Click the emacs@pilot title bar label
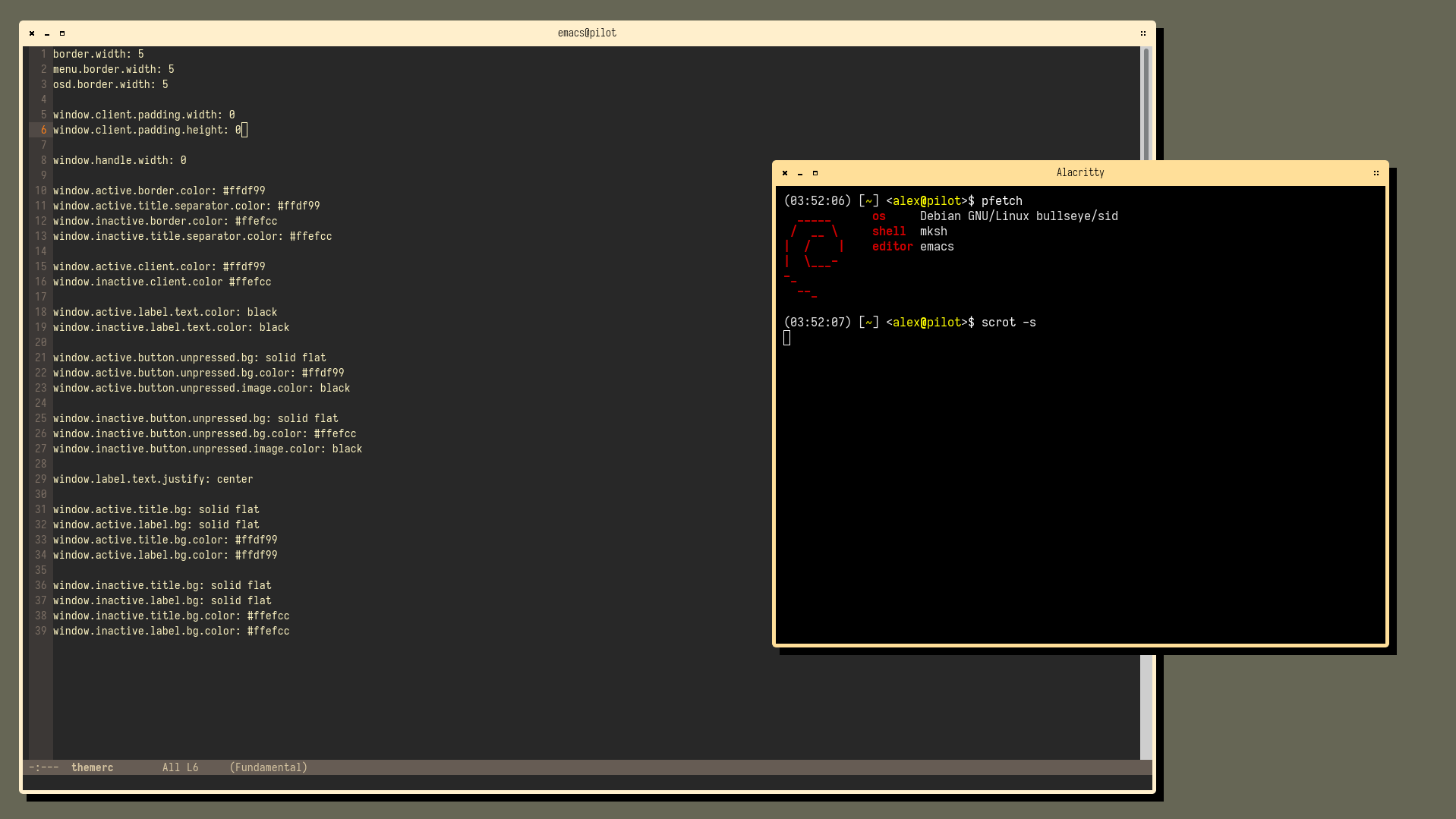This screenshot has width=1456, height=819. click(x=587, y=33)
